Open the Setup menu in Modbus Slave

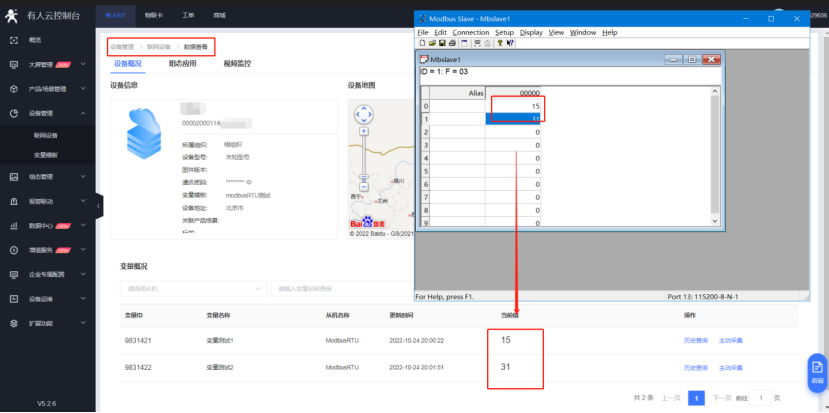click(x=504, y=32)
